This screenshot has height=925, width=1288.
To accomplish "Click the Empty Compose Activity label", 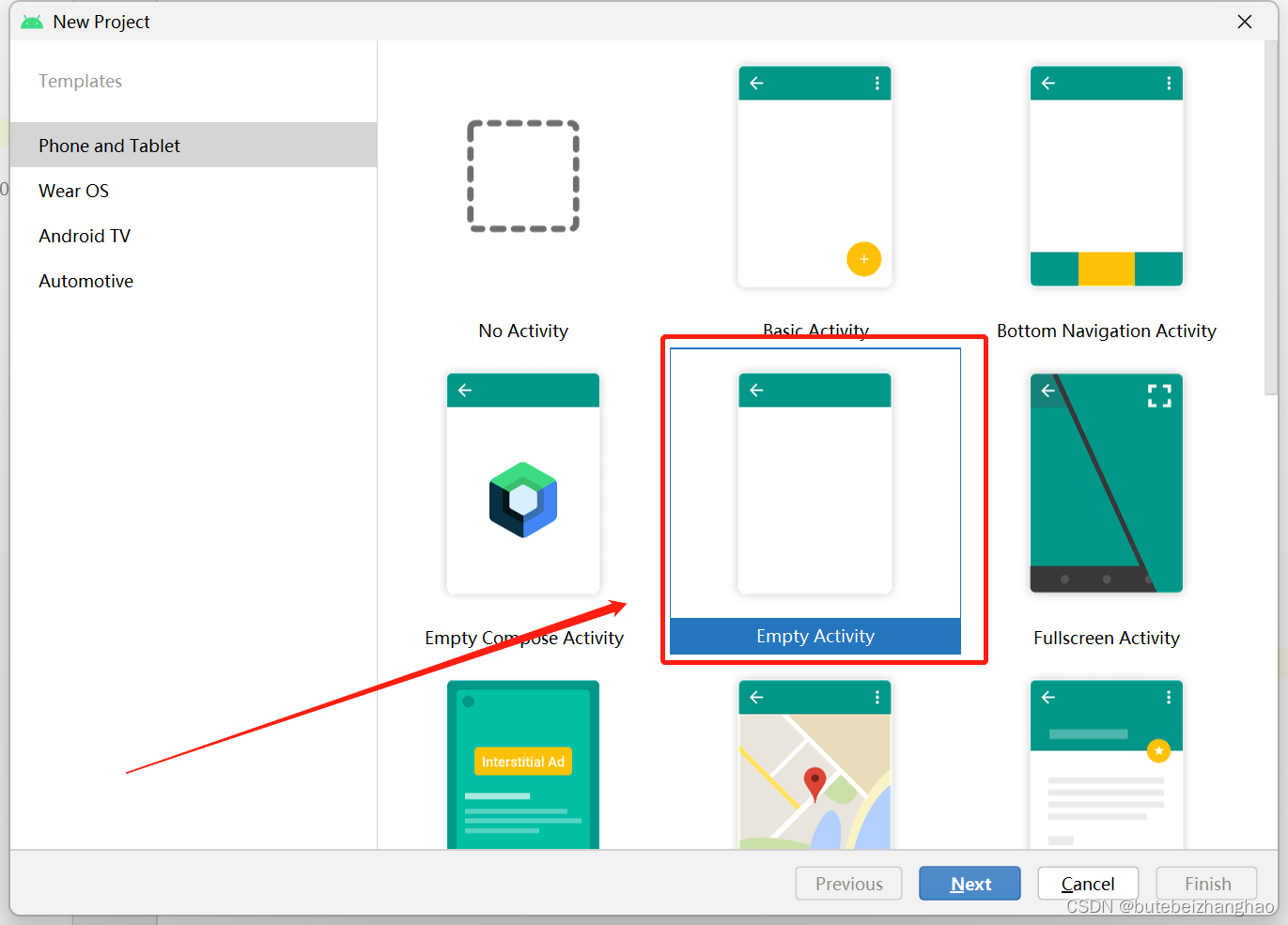I will tap(523, 638).
